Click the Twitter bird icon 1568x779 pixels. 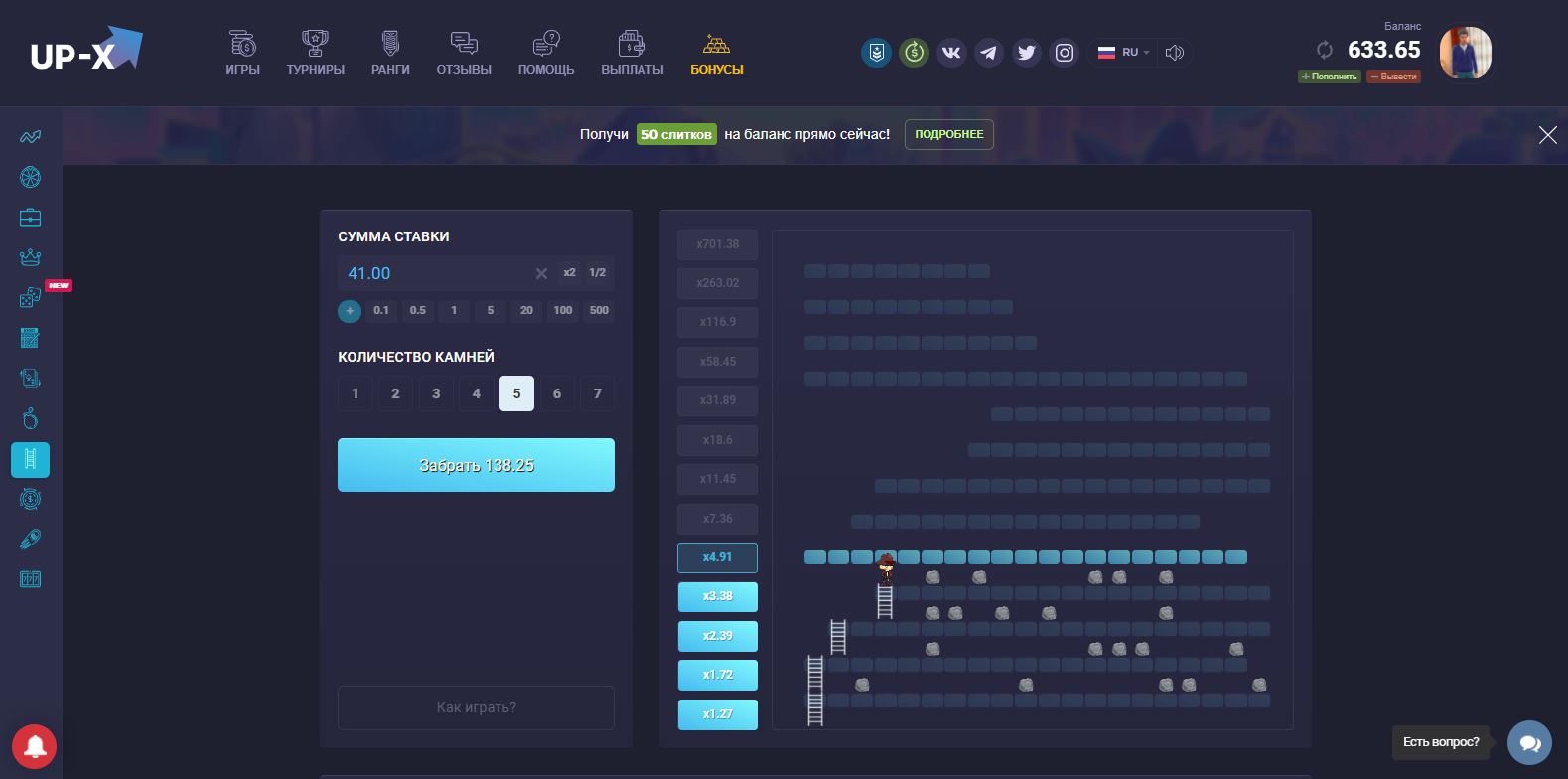point(1026,53)
